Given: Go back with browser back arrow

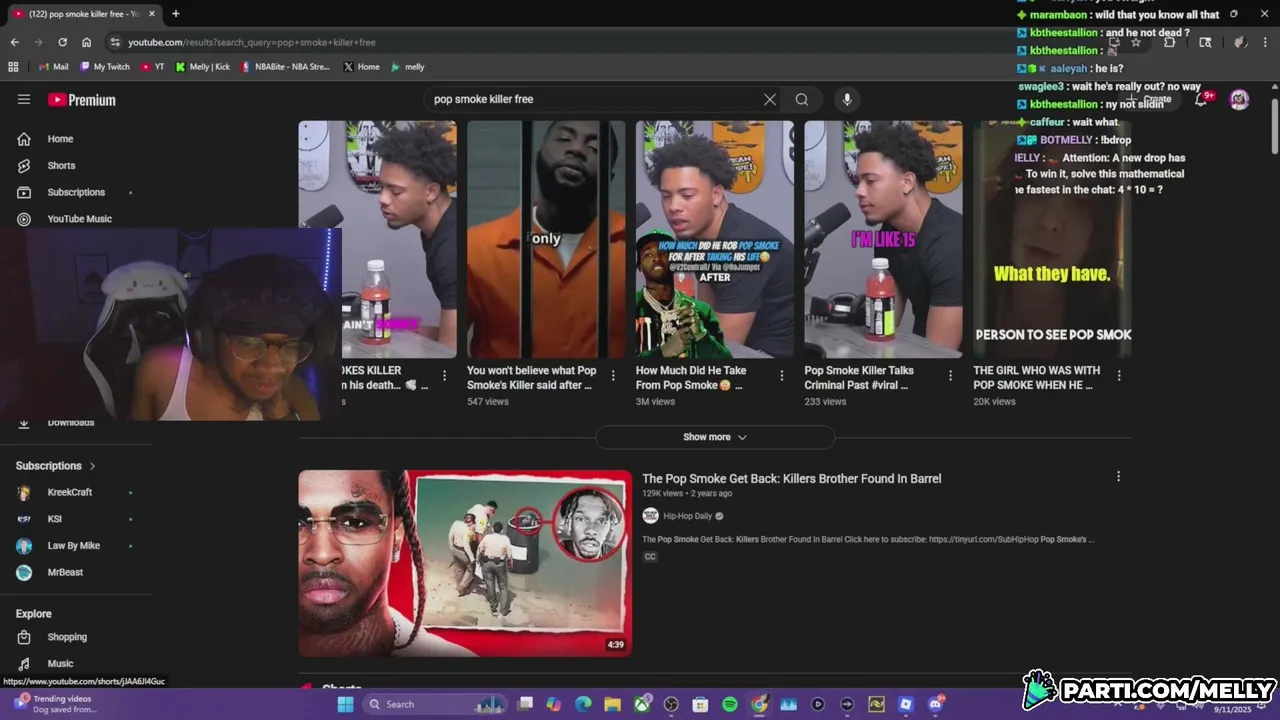Looking at the screenshot, I should pyautogui.click(x=14, y=42).
